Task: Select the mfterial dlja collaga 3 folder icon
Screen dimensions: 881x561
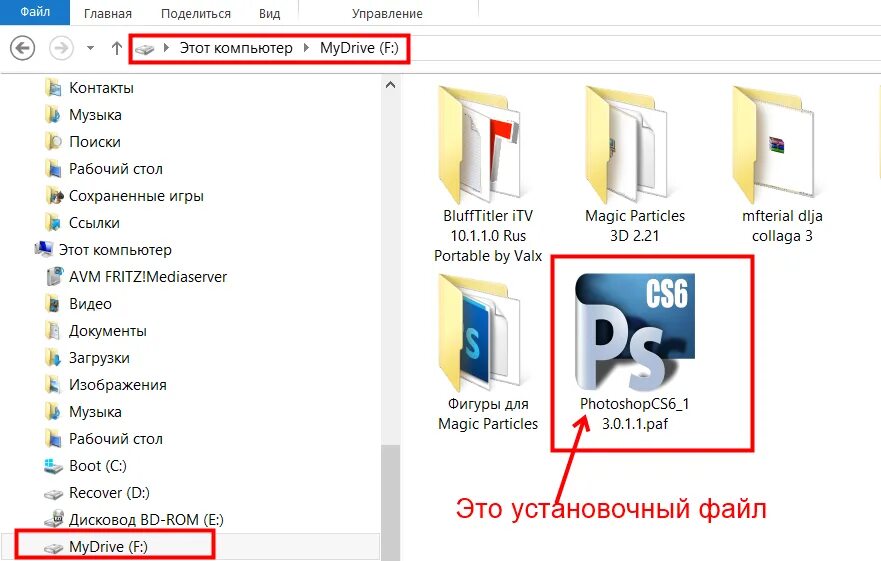Action: point(774,146)
